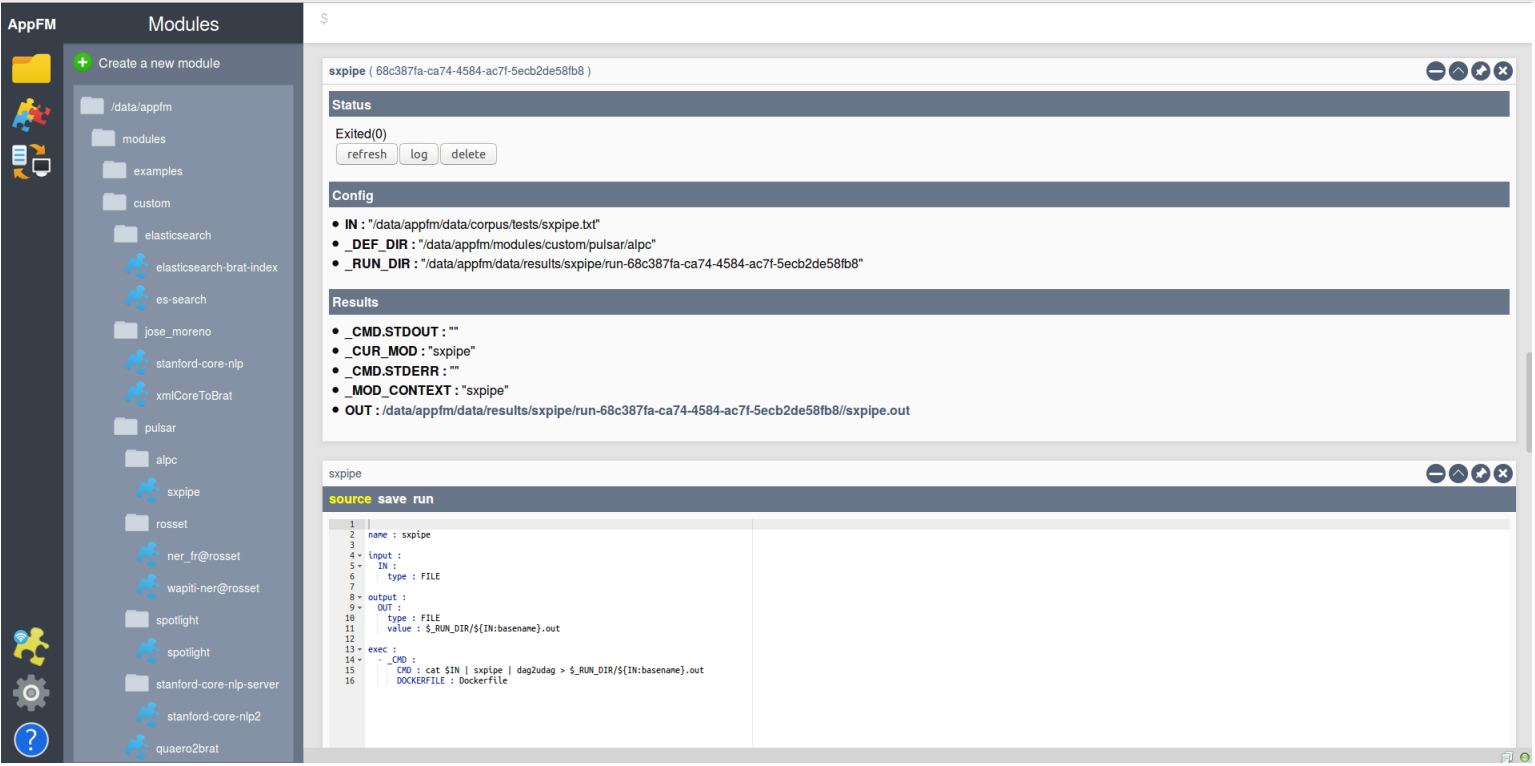Screen dimensions: 1535x766
Task: Select the stanford-core-nlp2 module puzzle icon
Action: tap(148, 715)
